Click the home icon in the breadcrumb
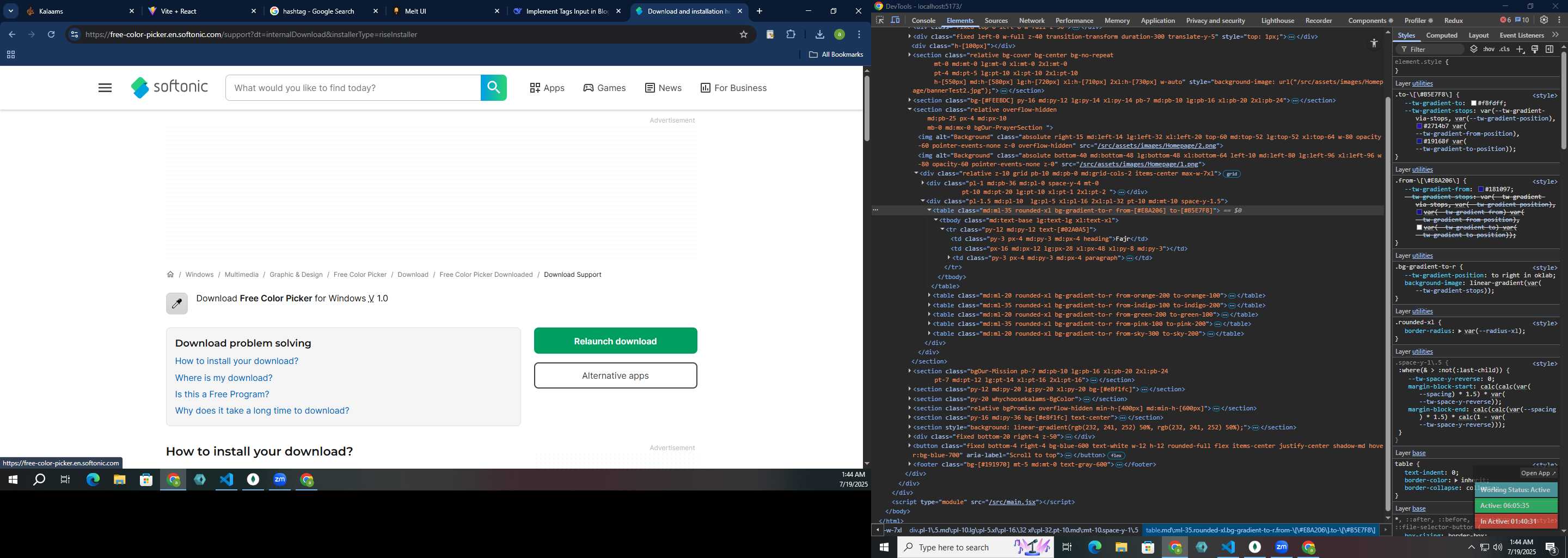This screenshot has height=558, width=1568. click(x=170, y=275)
